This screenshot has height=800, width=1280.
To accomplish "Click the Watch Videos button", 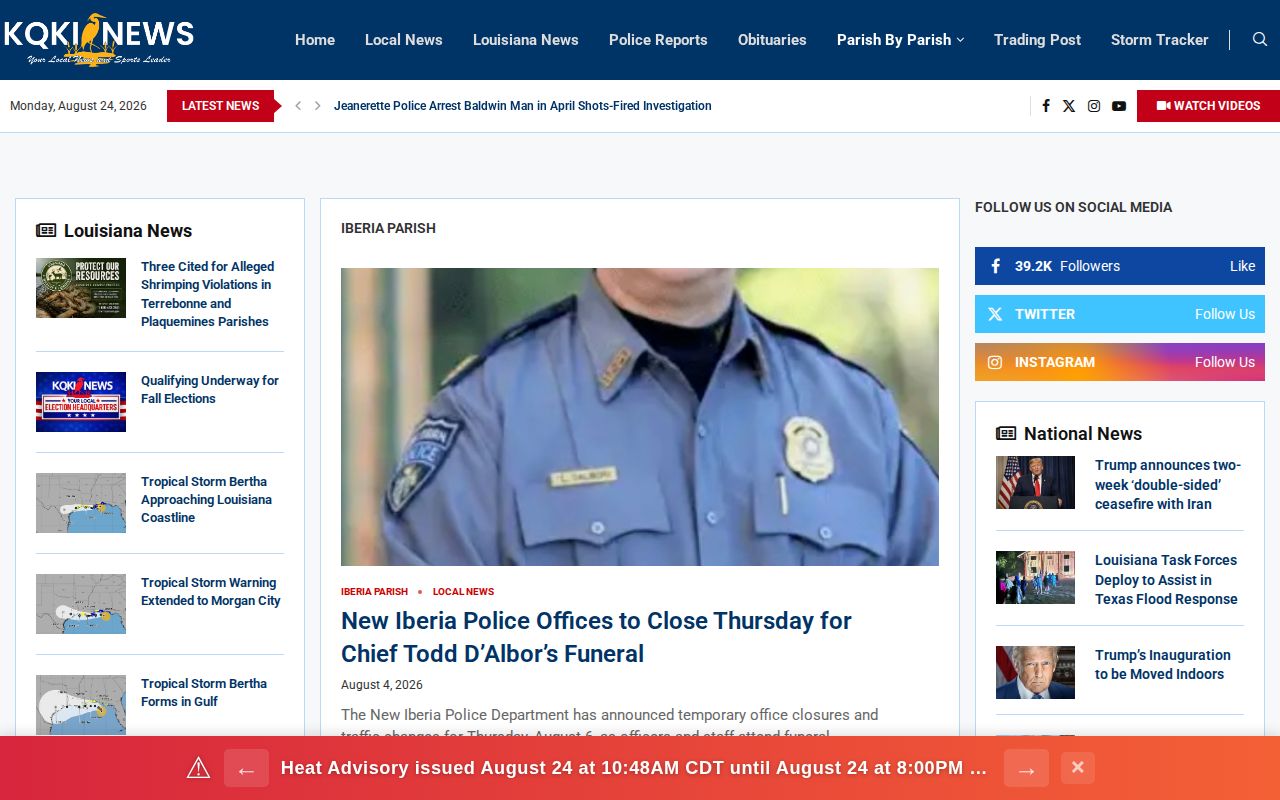I will 1208,106.
